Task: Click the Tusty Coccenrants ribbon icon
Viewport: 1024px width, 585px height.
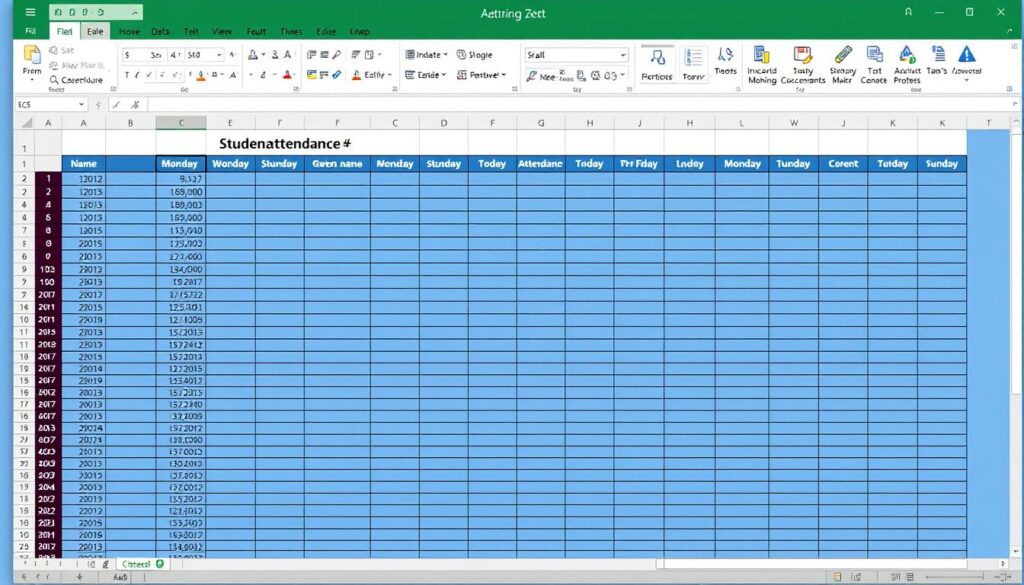Action: tap(803, 65)
